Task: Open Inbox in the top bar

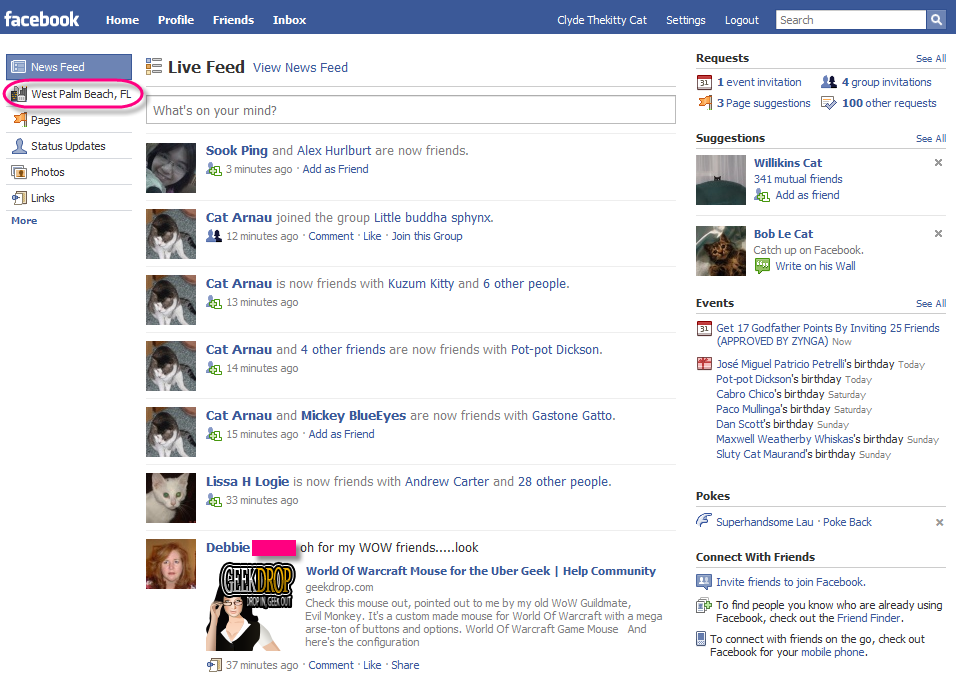Action: coord(290,20)
